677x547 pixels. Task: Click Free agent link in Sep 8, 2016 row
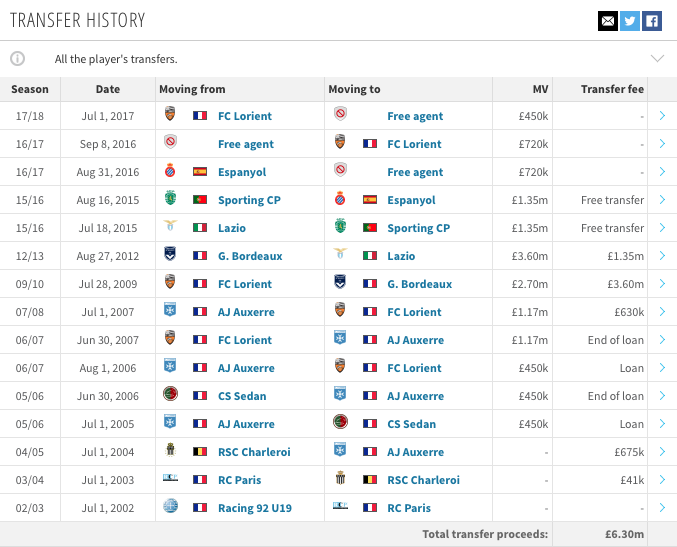point(246,144)
